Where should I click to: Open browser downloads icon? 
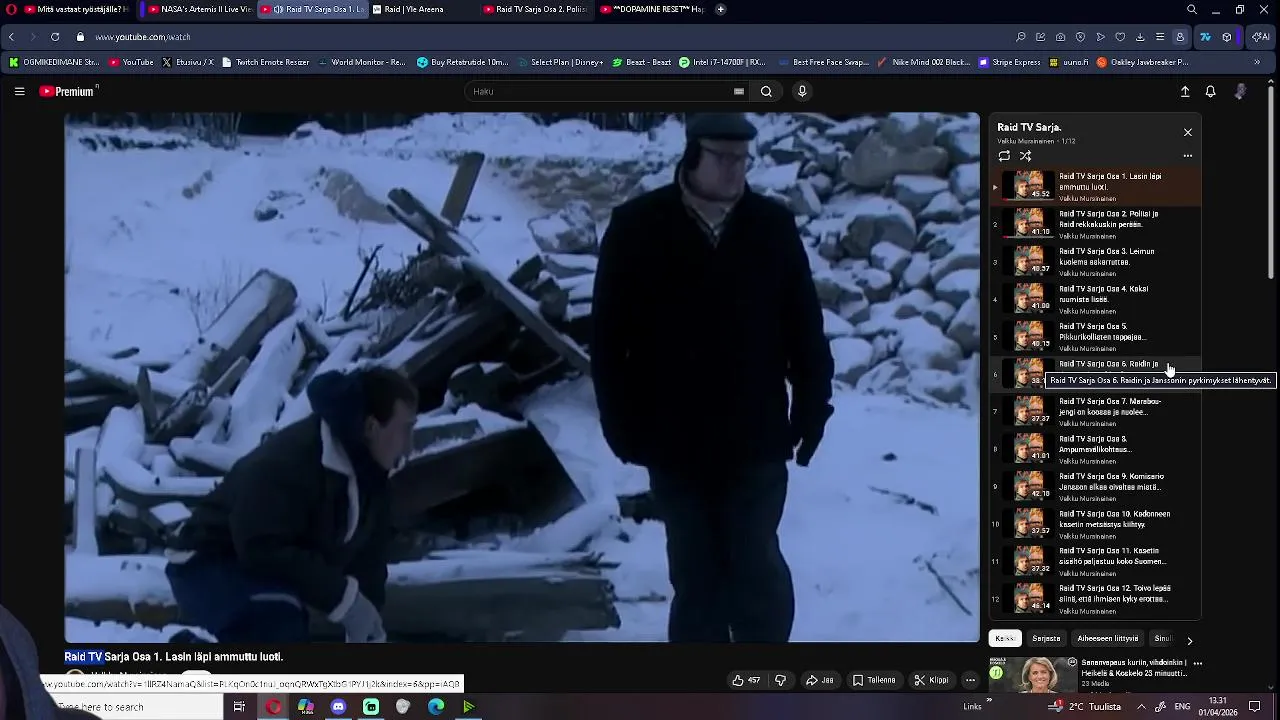pyautogui.click(x=1140, y=37)
